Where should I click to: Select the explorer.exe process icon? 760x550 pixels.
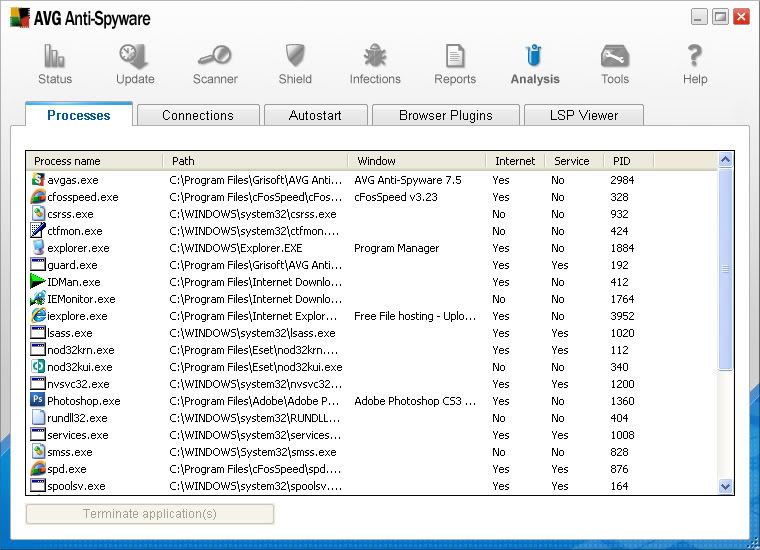38,247
